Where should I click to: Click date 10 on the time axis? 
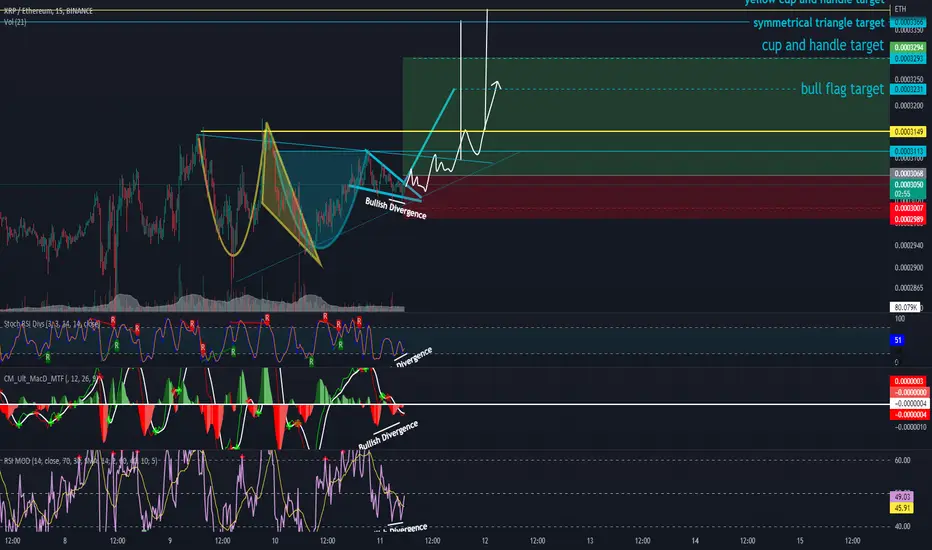tap(275, 541)
